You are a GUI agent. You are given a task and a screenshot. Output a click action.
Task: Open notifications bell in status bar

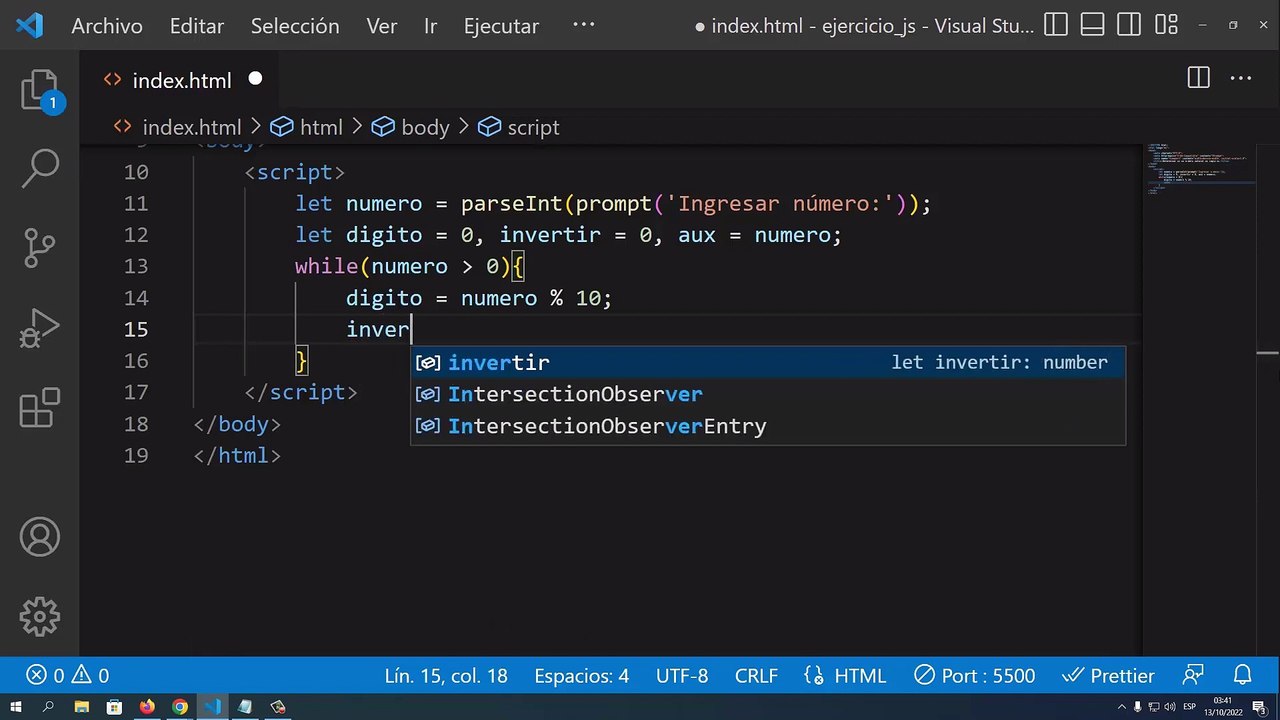pos(1242,676)
